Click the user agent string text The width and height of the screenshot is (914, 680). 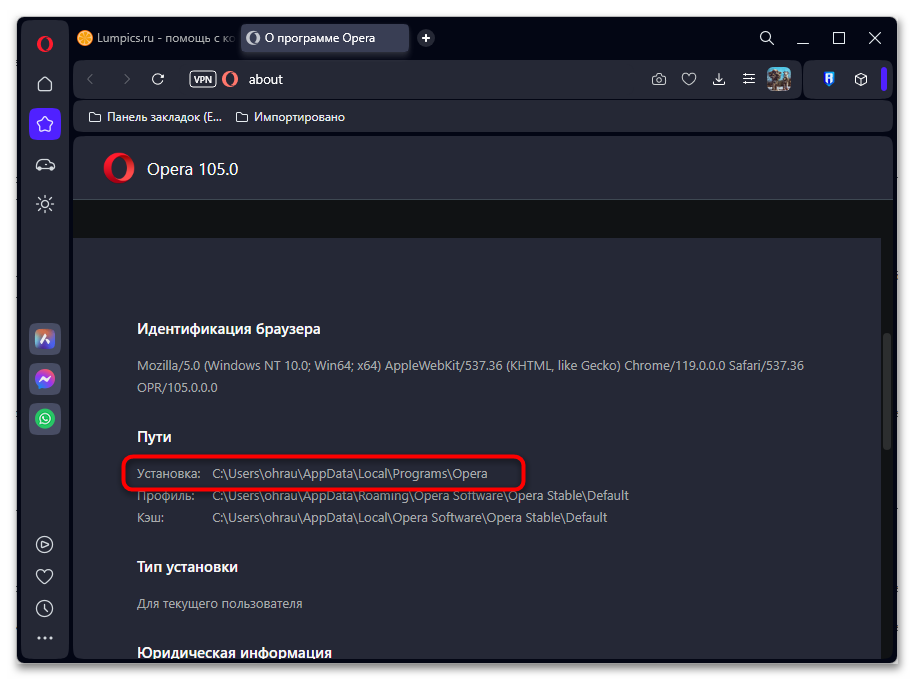pos(470,376)
